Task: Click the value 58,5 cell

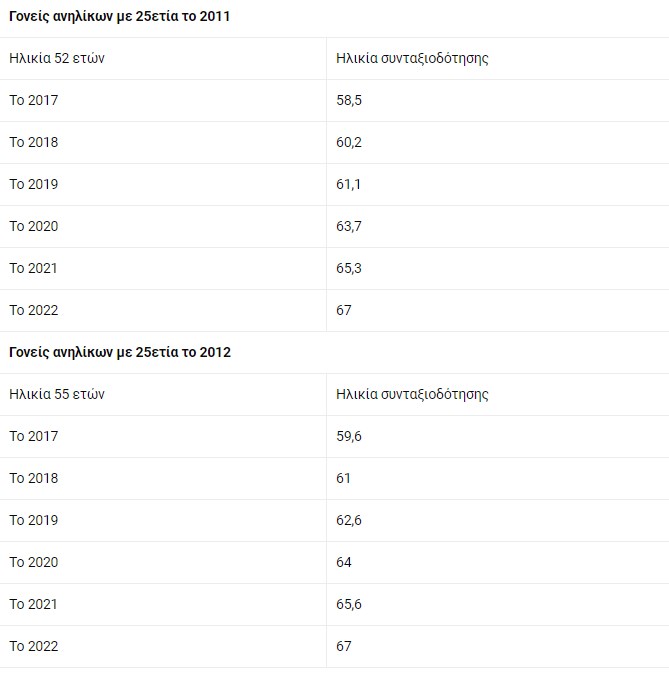Action: click(x=349, y=100)
